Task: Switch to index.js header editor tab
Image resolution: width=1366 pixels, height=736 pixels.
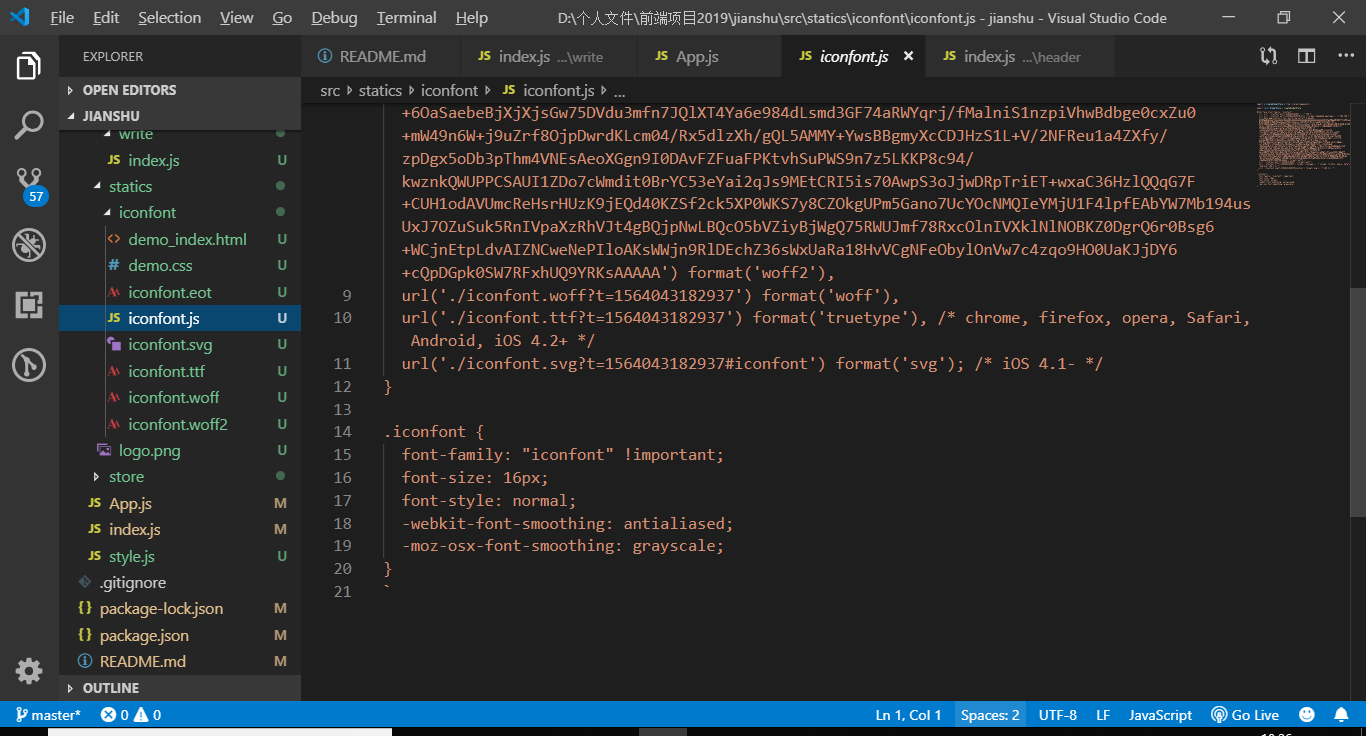Action: pos(1020,57)
